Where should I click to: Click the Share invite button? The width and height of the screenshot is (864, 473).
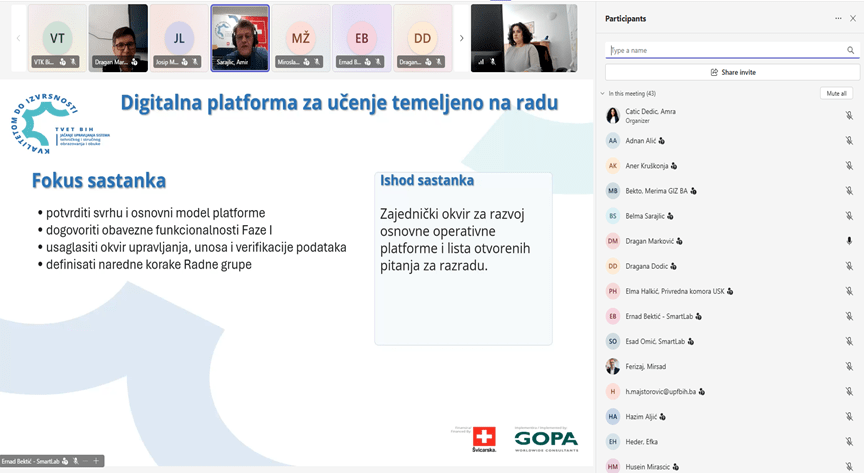[732, 72]
